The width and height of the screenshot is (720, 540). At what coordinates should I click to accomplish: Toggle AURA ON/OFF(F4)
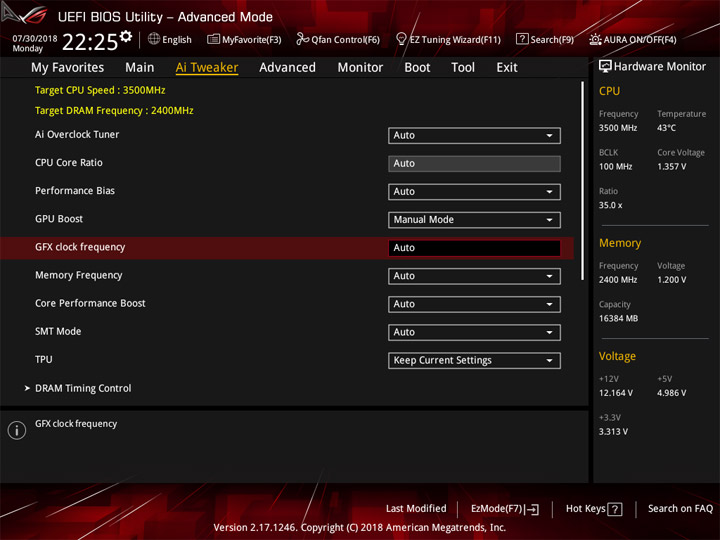tap(633, 39)
